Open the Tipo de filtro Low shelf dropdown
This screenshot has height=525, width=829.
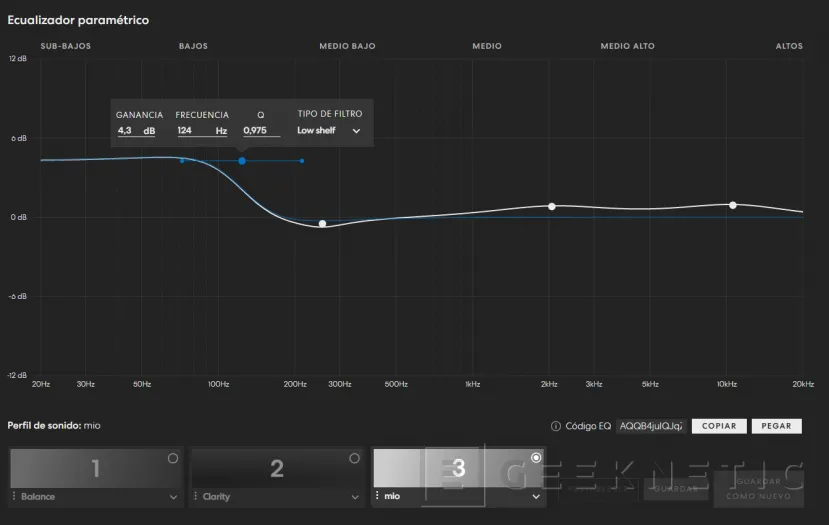click(329, 131)
